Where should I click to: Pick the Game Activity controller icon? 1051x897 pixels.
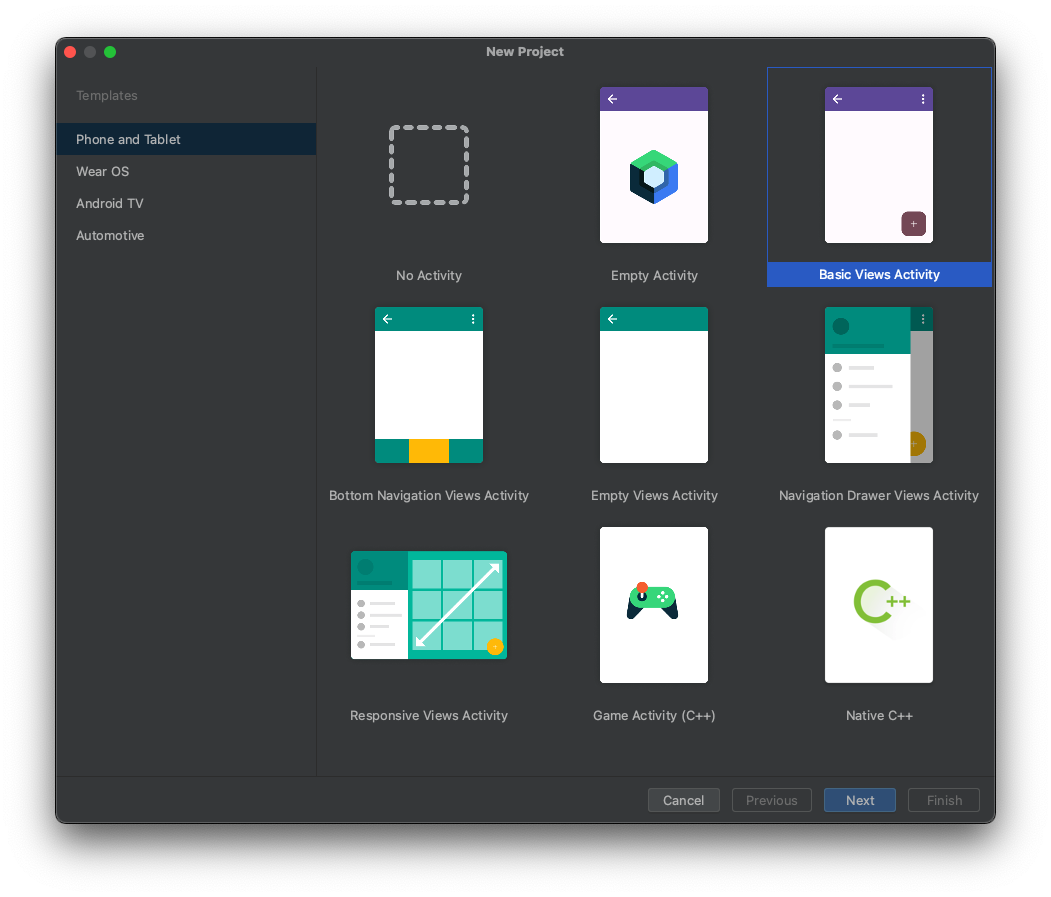652,601
